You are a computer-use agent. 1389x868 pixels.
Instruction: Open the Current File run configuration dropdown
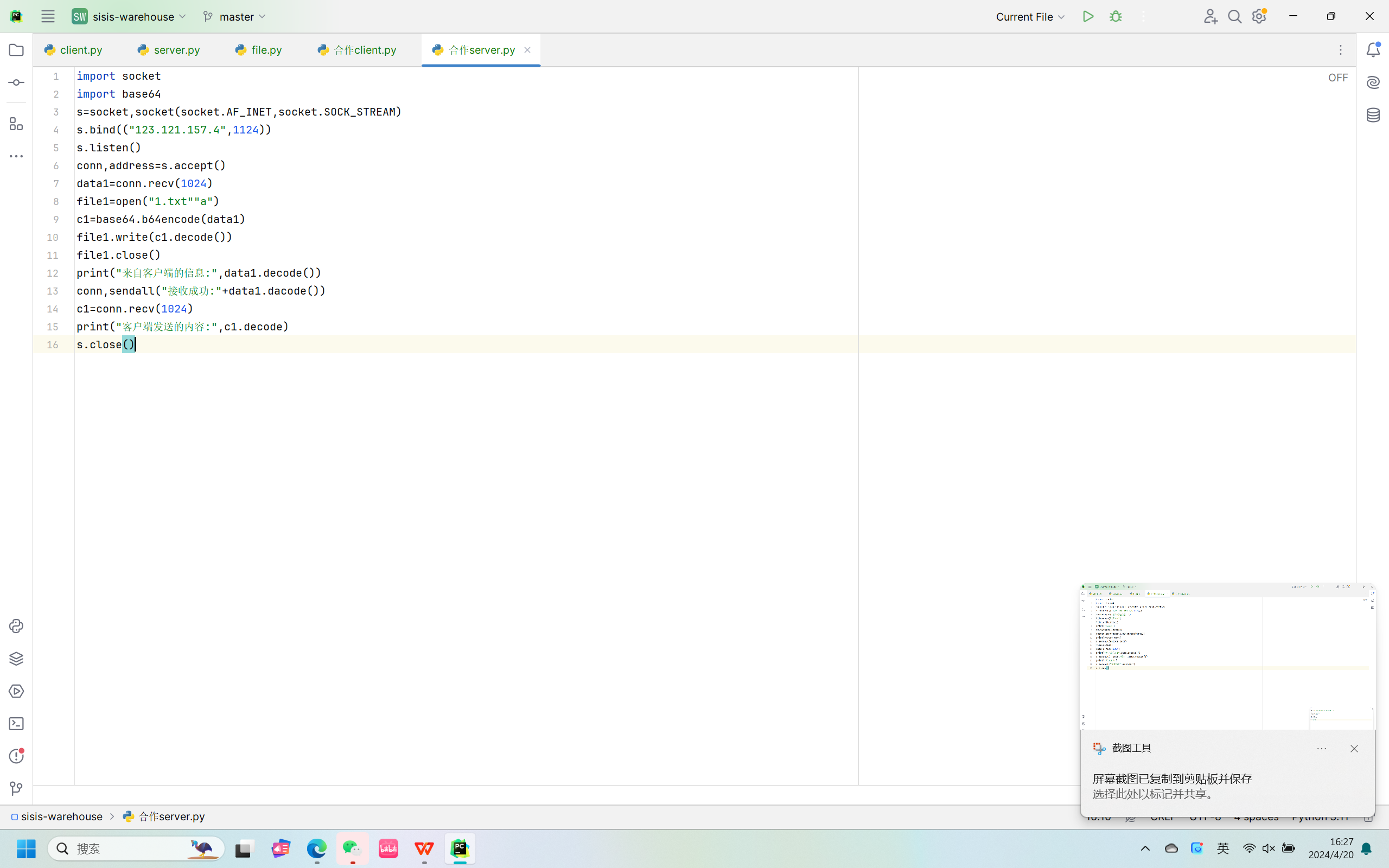coord(1030,17)
